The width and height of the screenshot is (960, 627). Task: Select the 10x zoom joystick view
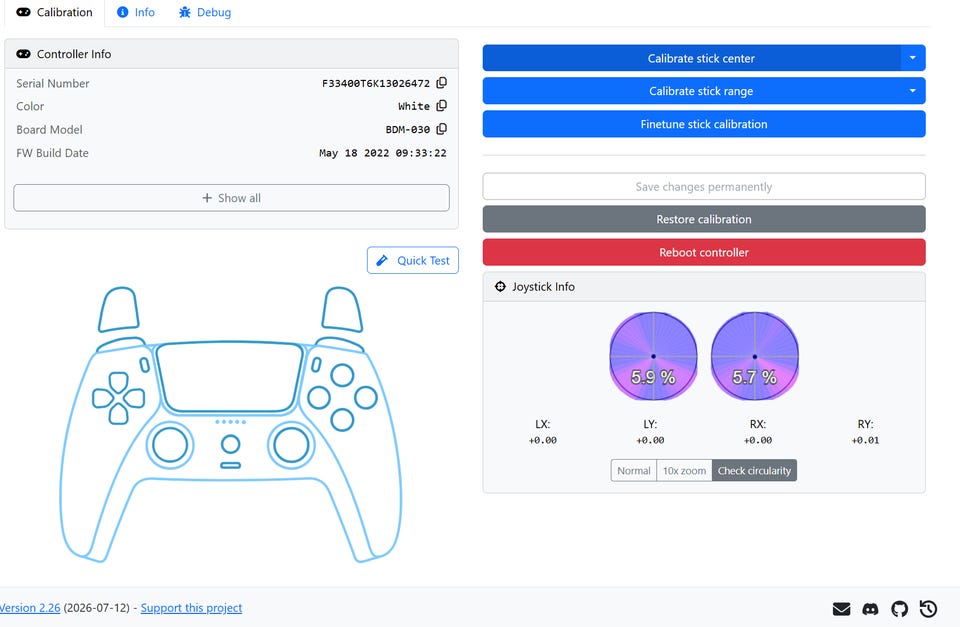[x=684, y=470]
